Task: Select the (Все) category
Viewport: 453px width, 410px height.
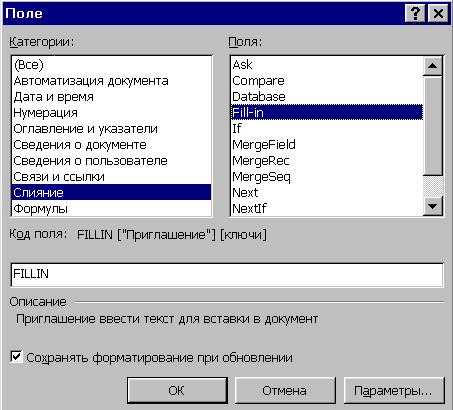Action: click(111, 65)
